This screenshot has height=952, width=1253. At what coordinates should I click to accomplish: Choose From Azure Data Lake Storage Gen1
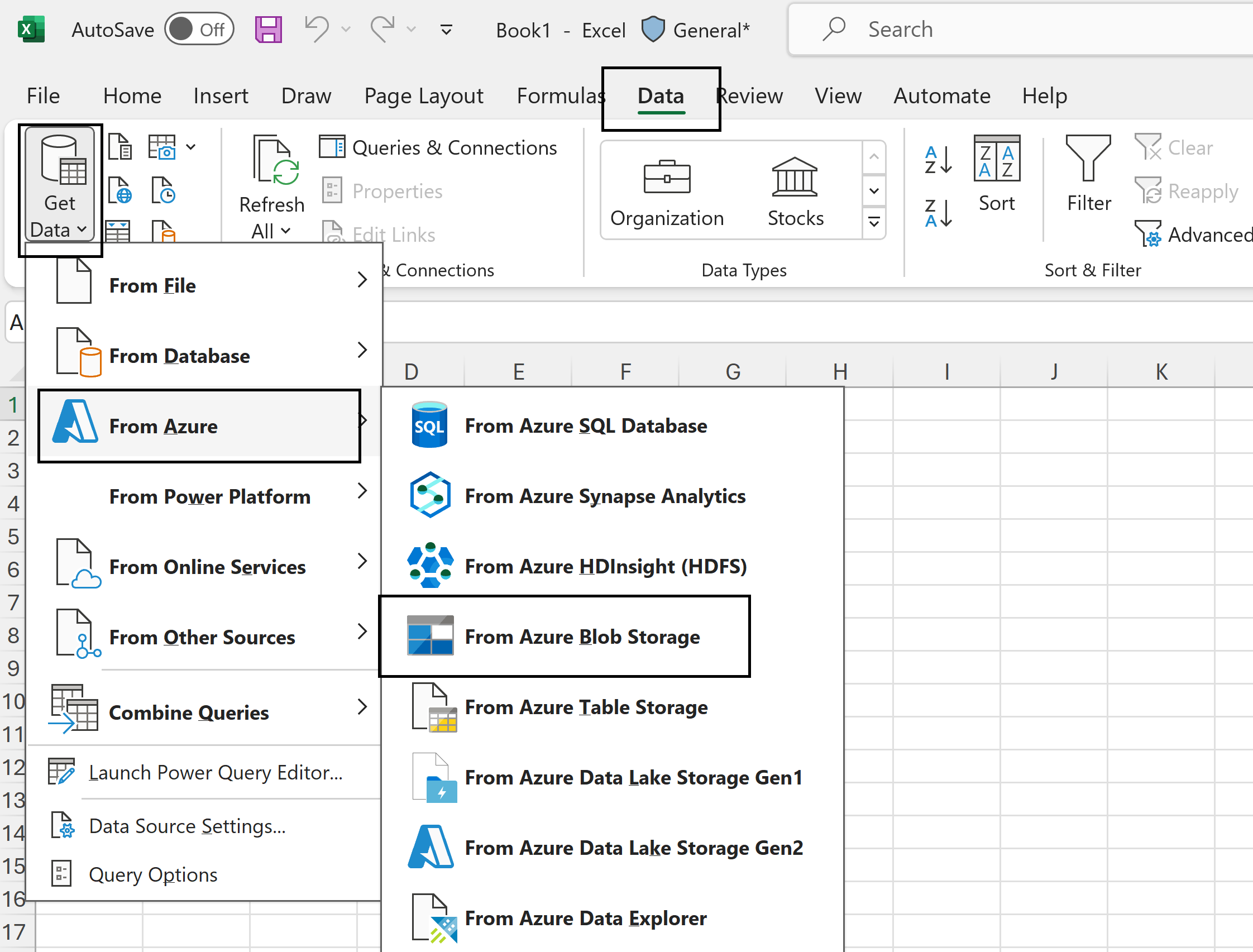point(613,777)
